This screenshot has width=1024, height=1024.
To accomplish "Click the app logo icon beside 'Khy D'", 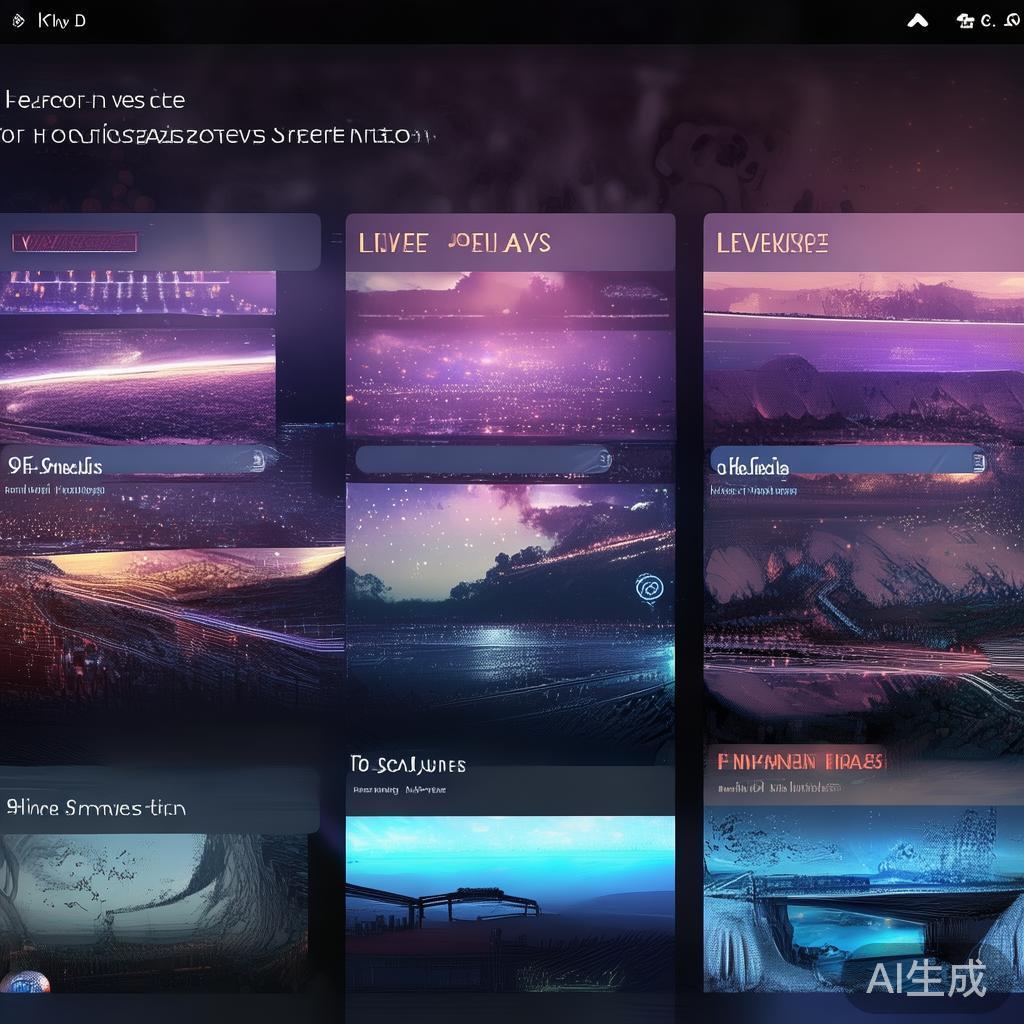I will [x=17, y=21].
